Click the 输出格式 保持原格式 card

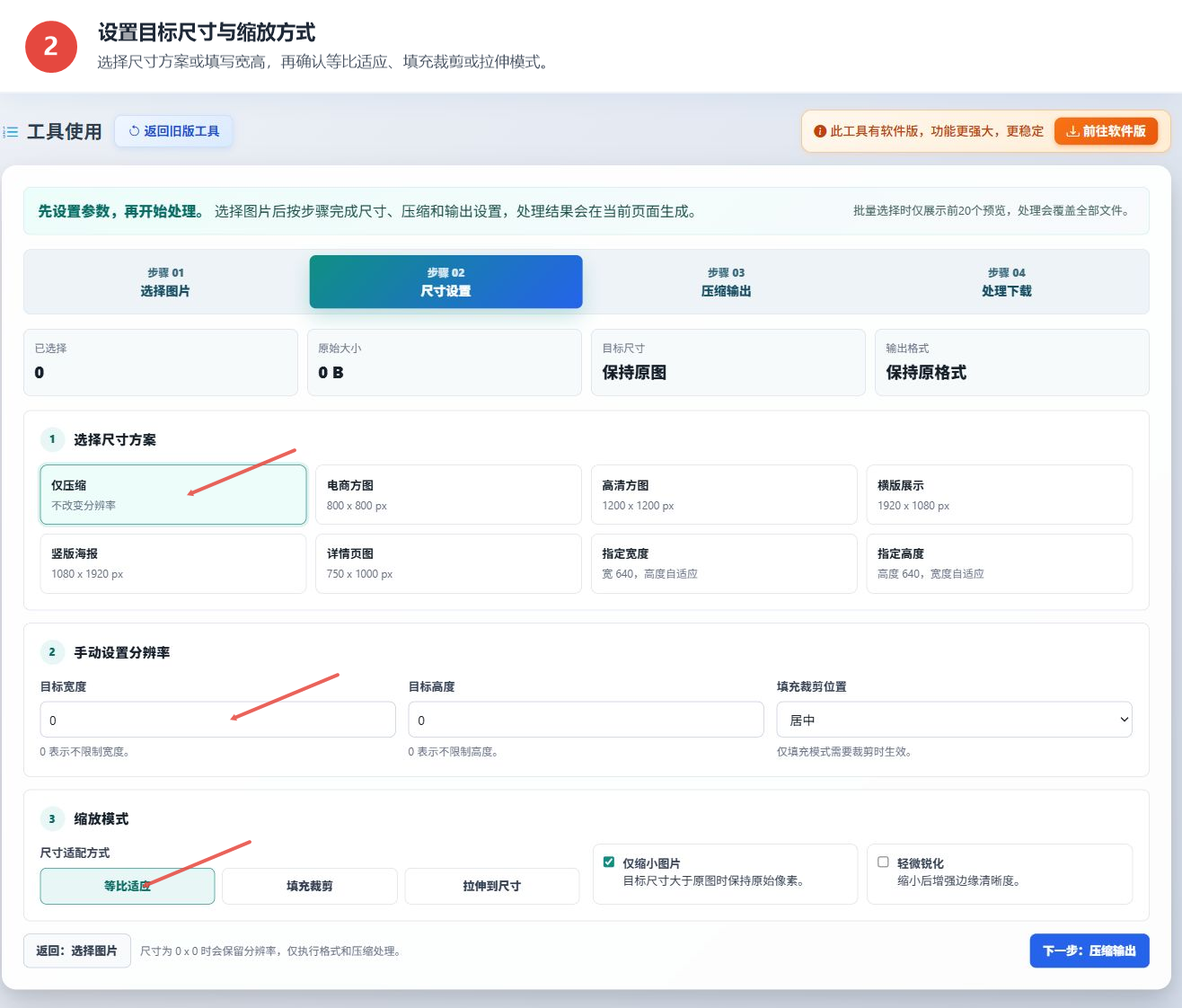[1012, 362]
